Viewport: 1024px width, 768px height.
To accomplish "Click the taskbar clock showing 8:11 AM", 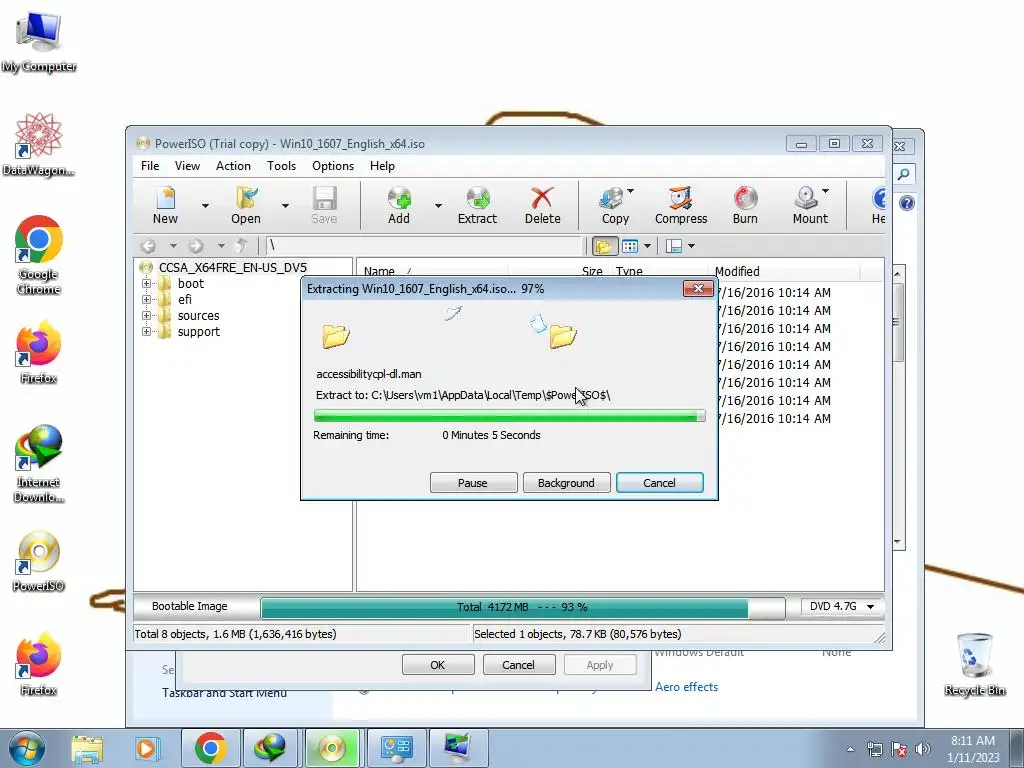I will (973, 749).
